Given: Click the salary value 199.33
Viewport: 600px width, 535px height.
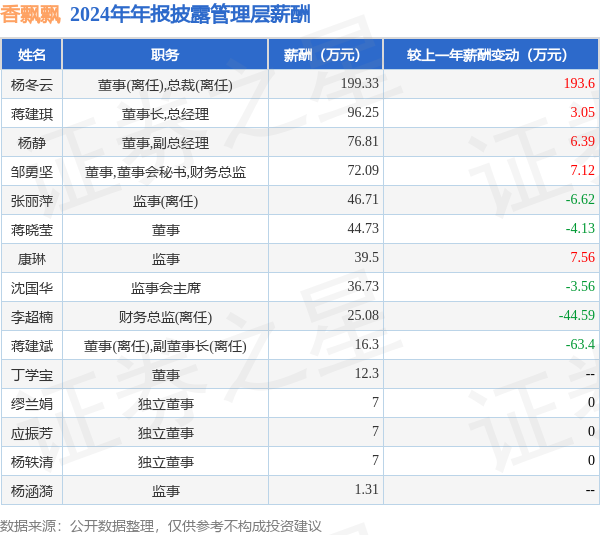Looking at the screenshot, I should pyautogui.click(x=360, y=83).
